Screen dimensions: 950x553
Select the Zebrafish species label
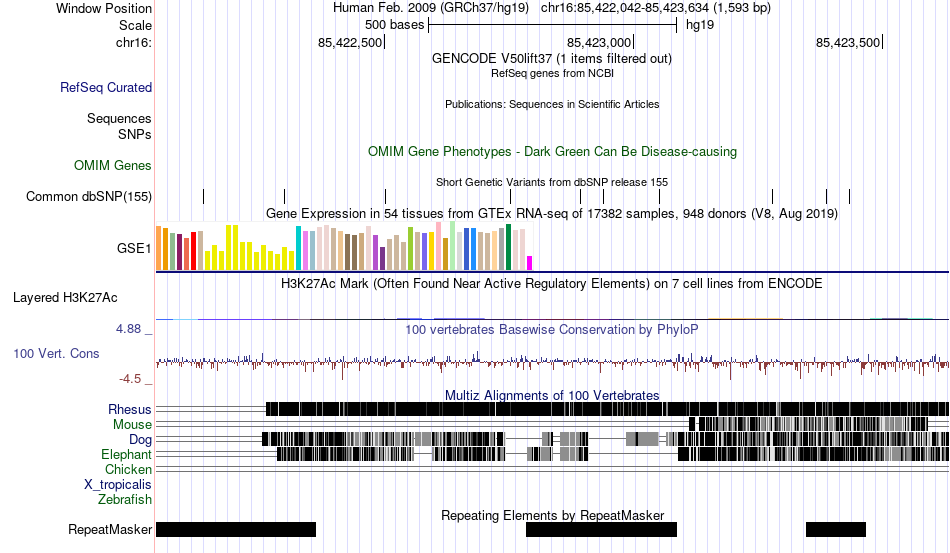(x=125, y=500)
